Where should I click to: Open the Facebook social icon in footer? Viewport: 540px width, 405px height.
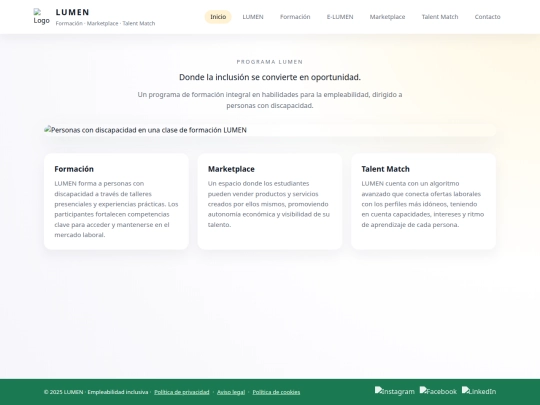pyautogui.click(x=438, y=391)
